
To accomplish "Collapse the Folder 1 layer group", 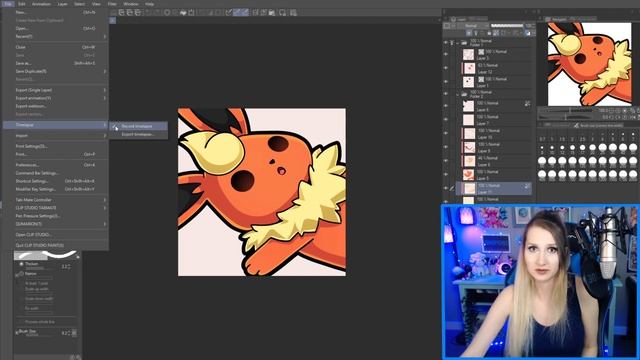I will [x=458, y=42].
